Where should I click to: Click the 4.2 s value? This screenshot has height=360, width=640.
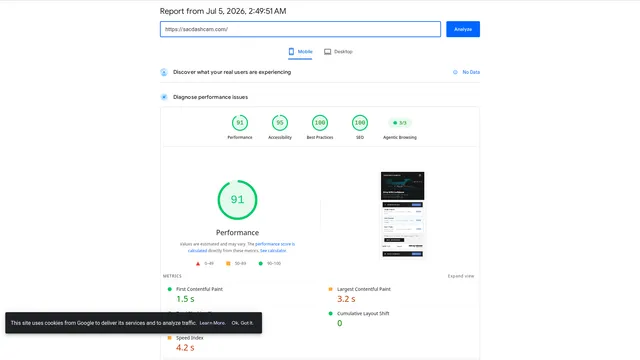185,348
